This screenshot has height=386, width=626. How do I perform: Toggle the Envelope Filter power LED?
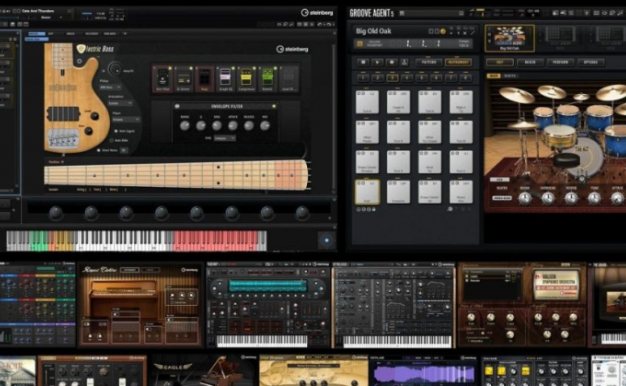[x=274, y=106]
